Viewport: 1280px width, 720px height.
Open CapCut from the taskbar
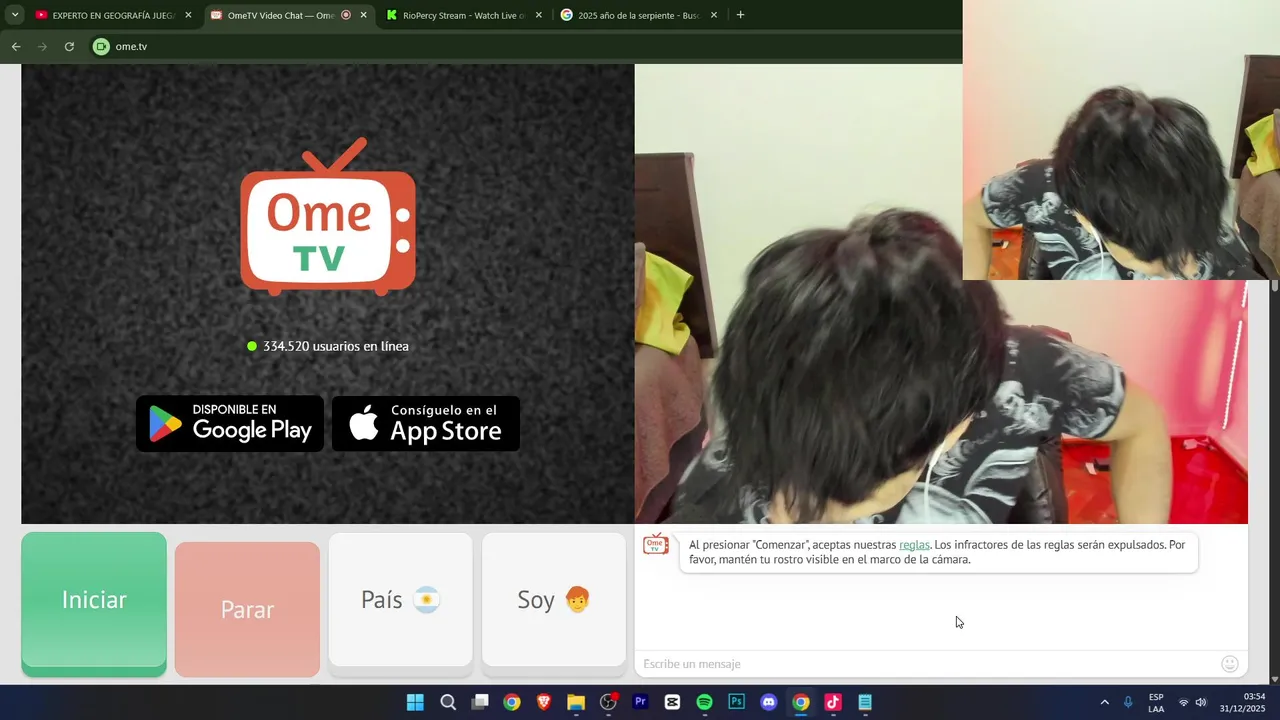click(672, 702)
